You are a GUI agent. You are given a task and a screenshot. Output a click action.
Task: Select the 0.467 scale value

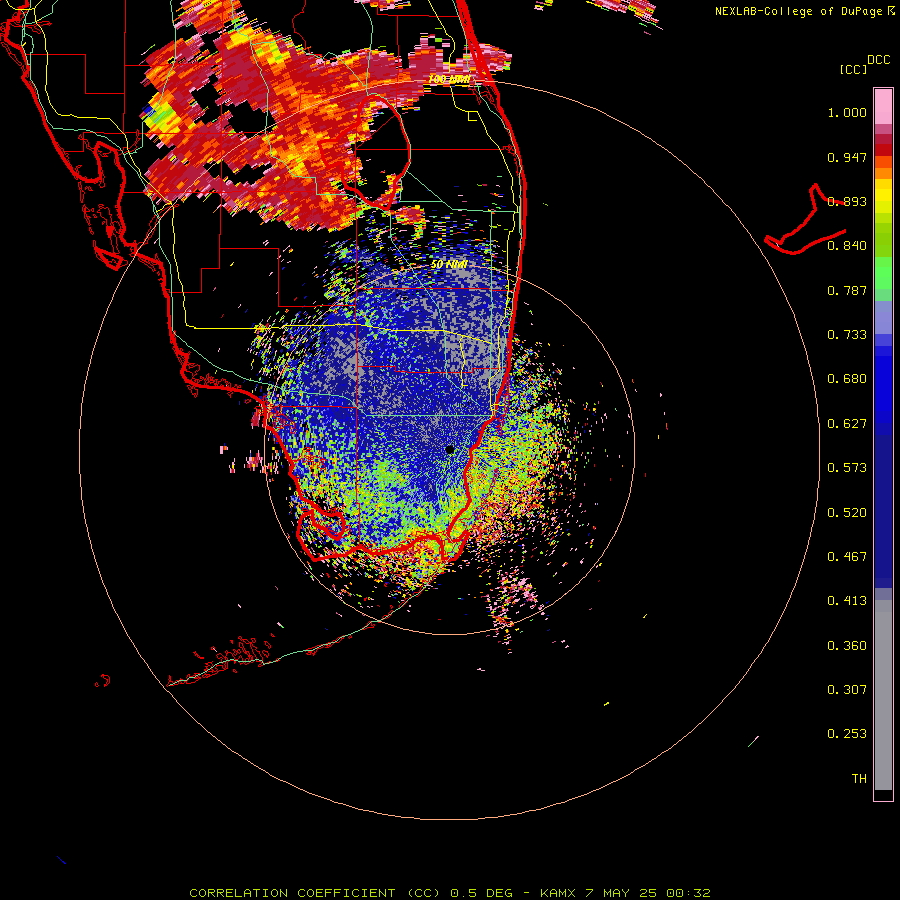coord(847,557)
